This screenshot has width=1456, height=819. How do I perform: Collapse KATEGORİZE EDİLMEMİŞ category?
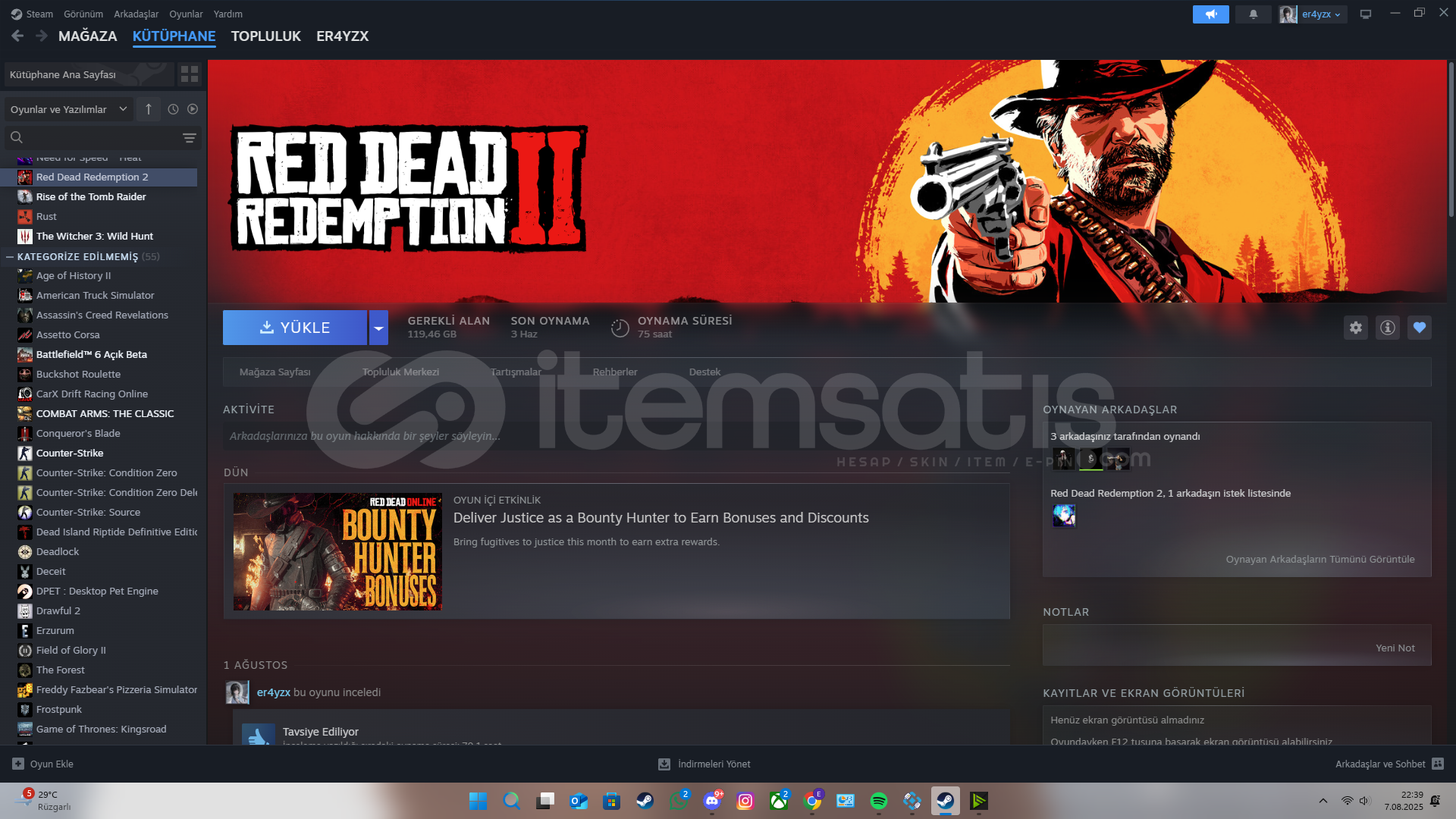coord(10,257)
